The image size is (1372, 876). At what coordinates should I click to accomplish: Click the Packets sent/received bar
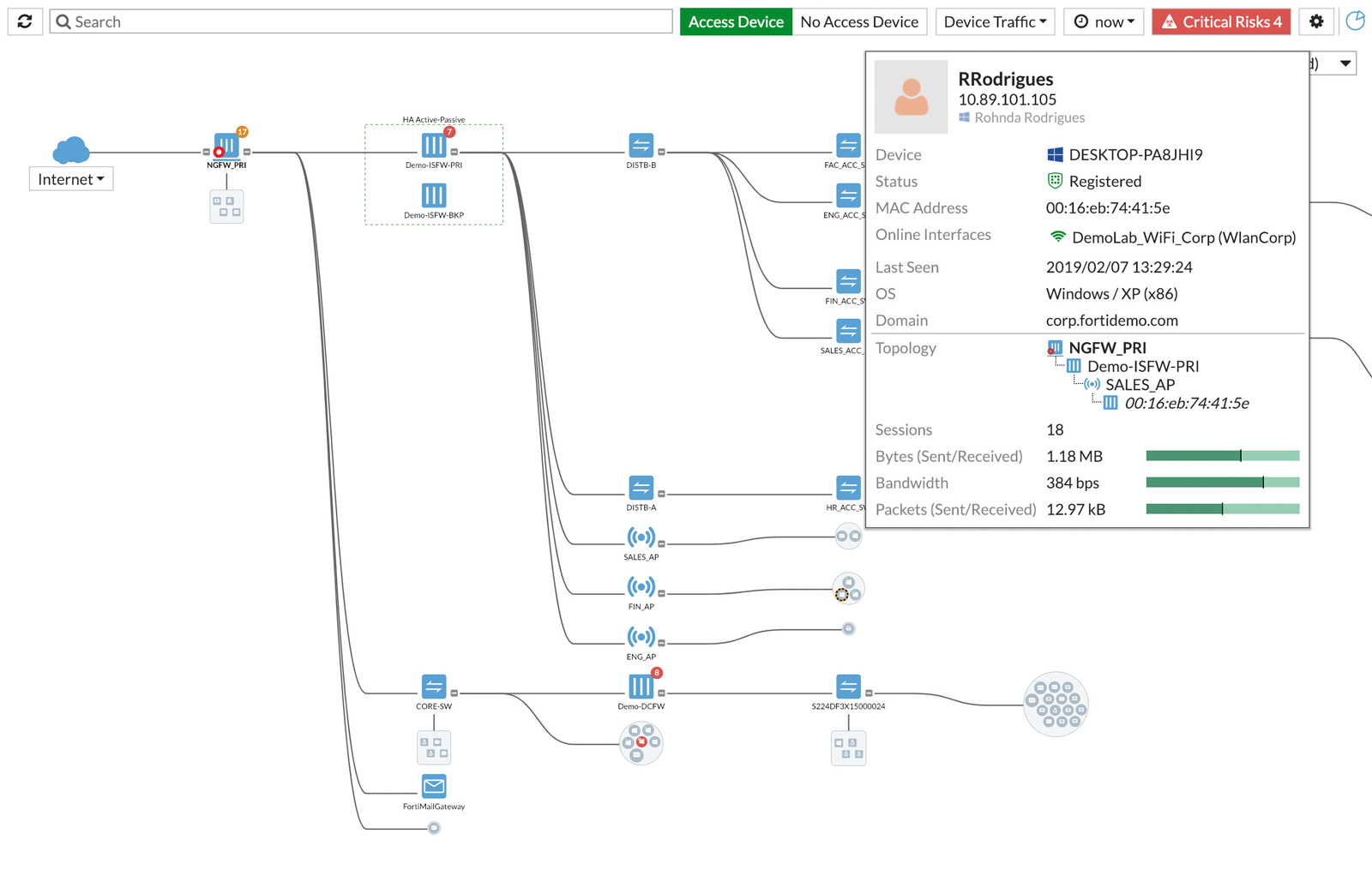pos(1223,509)
